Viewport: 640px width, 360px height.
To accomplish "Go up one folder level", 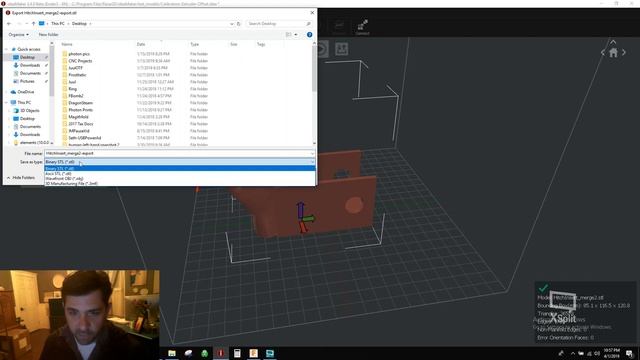I will coord(33,24).
